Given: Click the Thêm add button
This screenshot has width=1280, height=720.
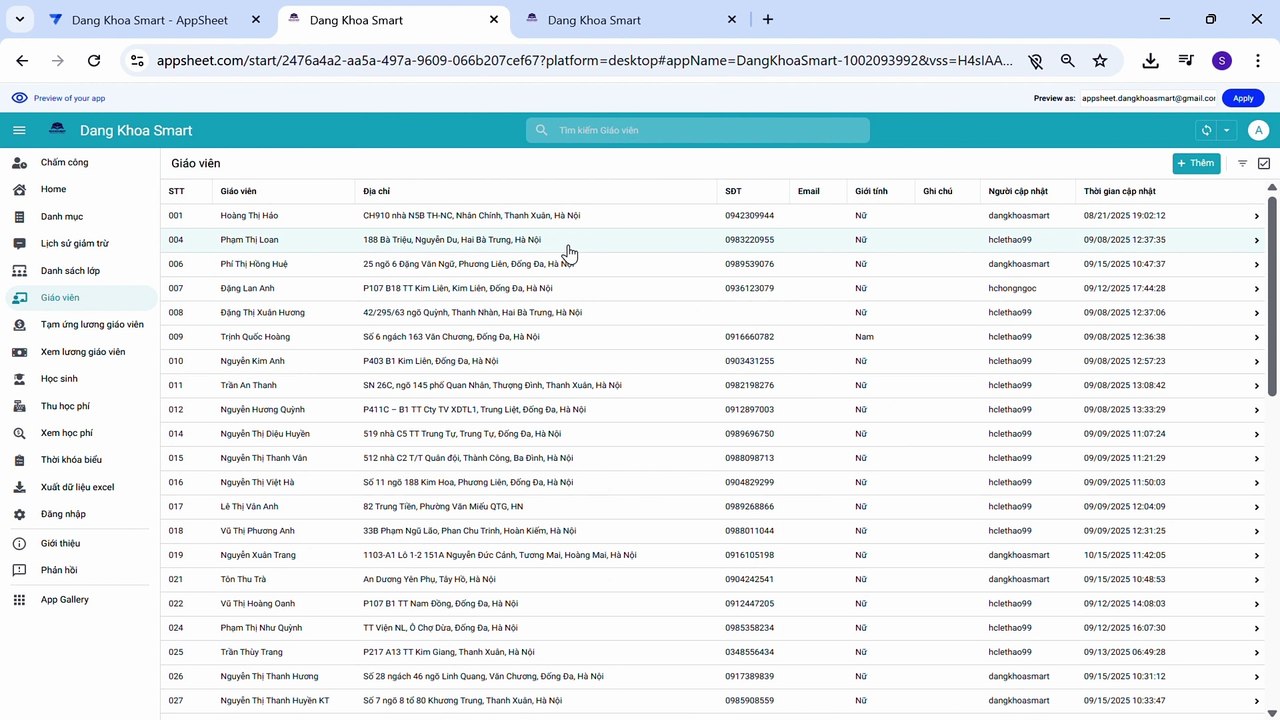Looking at the screenshot, I should click(1196, 163).
